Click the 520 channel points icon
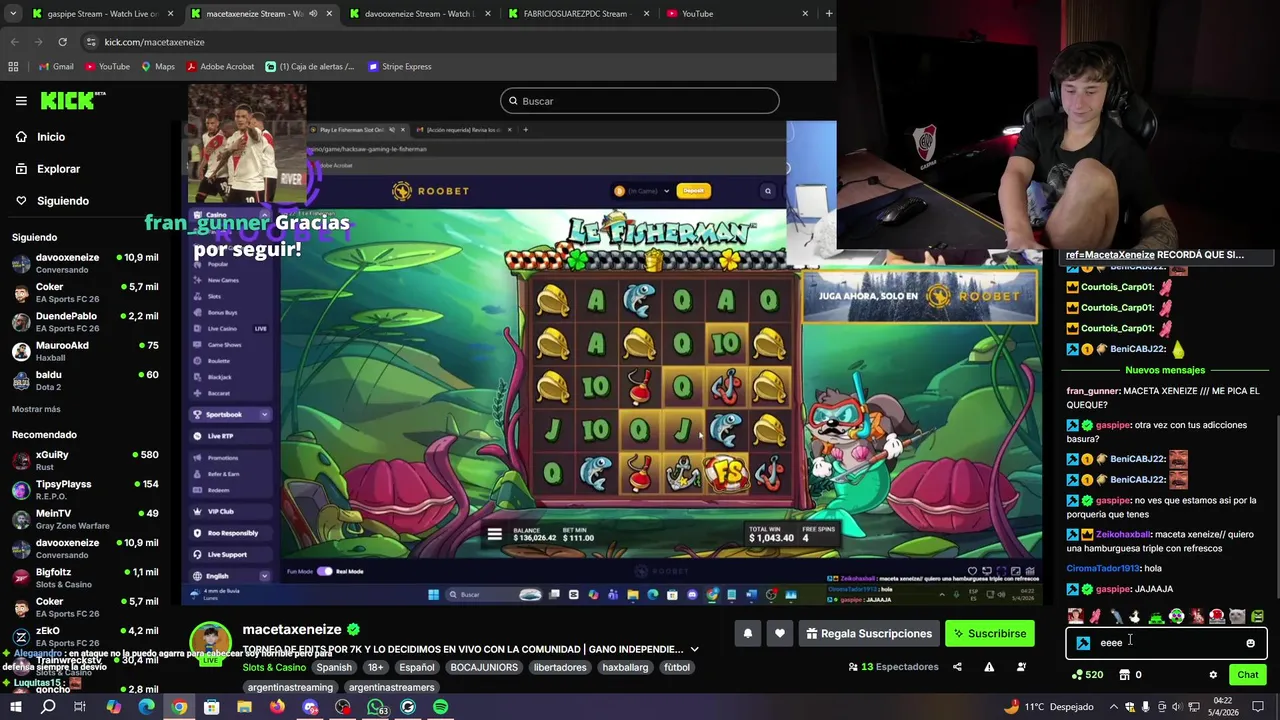The width and height of the screenshot is (1280, 720). 1087,675
